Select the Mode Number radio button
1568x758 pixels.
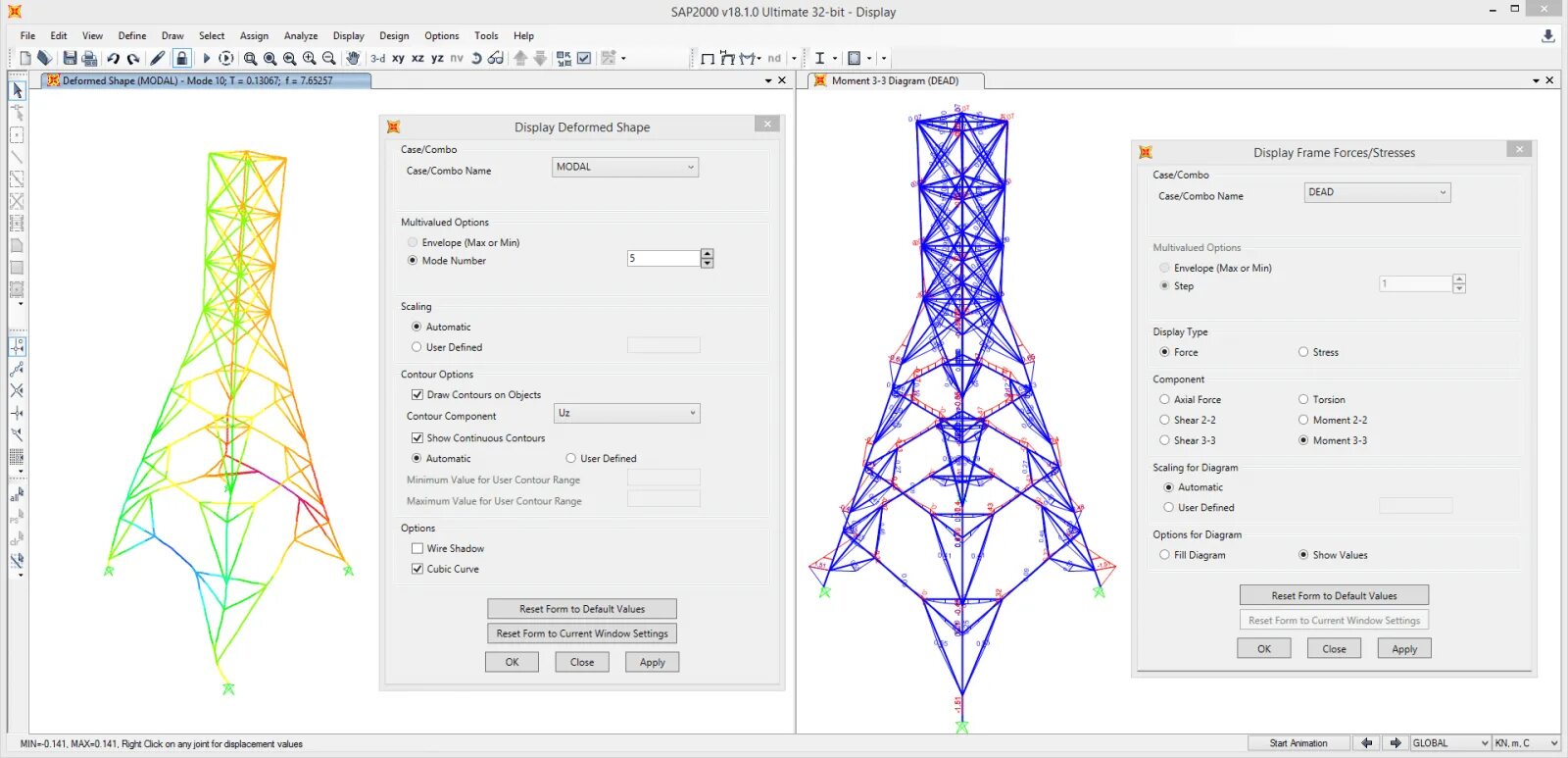[413, 261]
